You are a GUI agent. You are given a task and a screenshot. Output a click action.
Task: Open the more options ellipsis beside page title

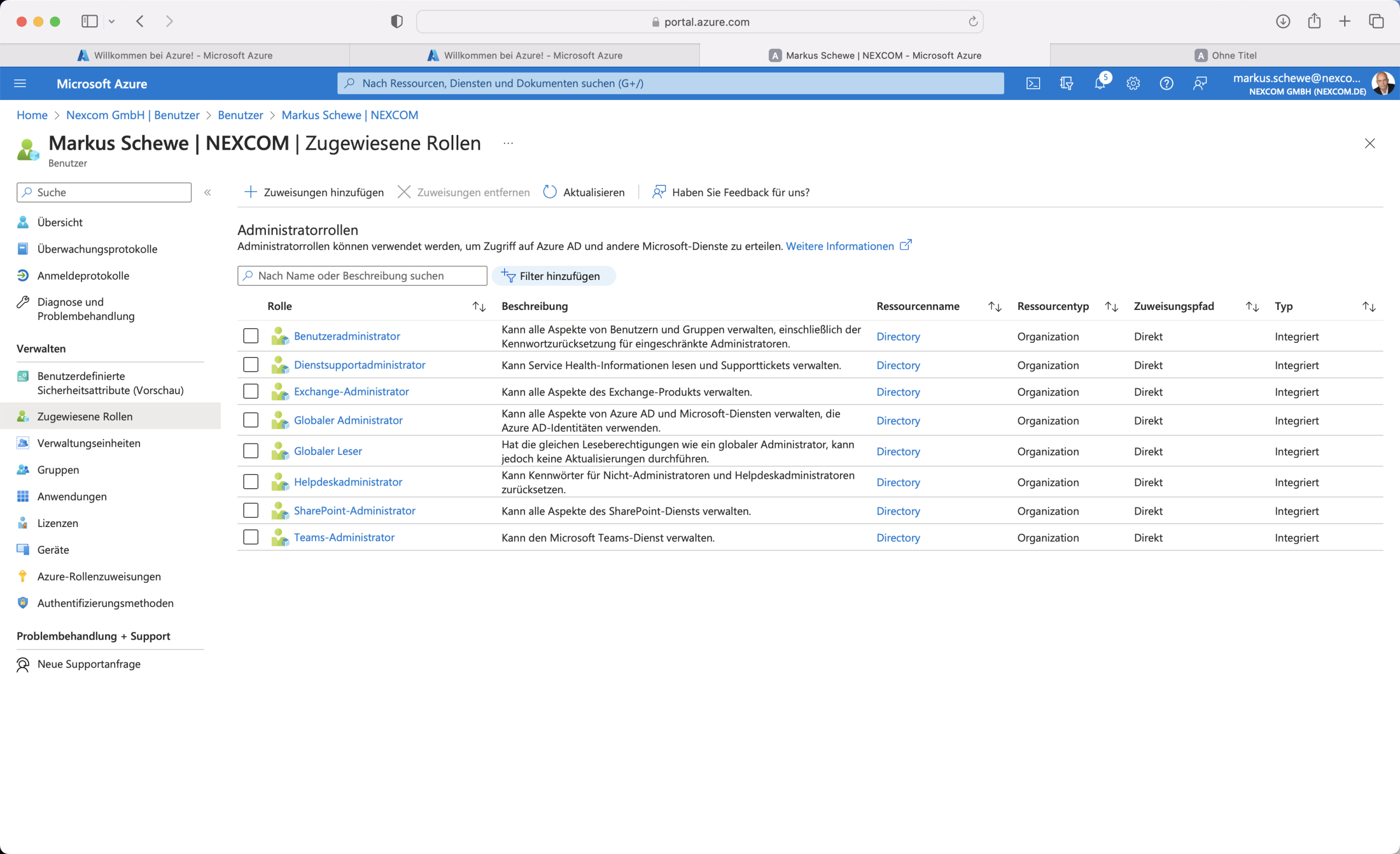pyautogui.click(x=508, y=144)
